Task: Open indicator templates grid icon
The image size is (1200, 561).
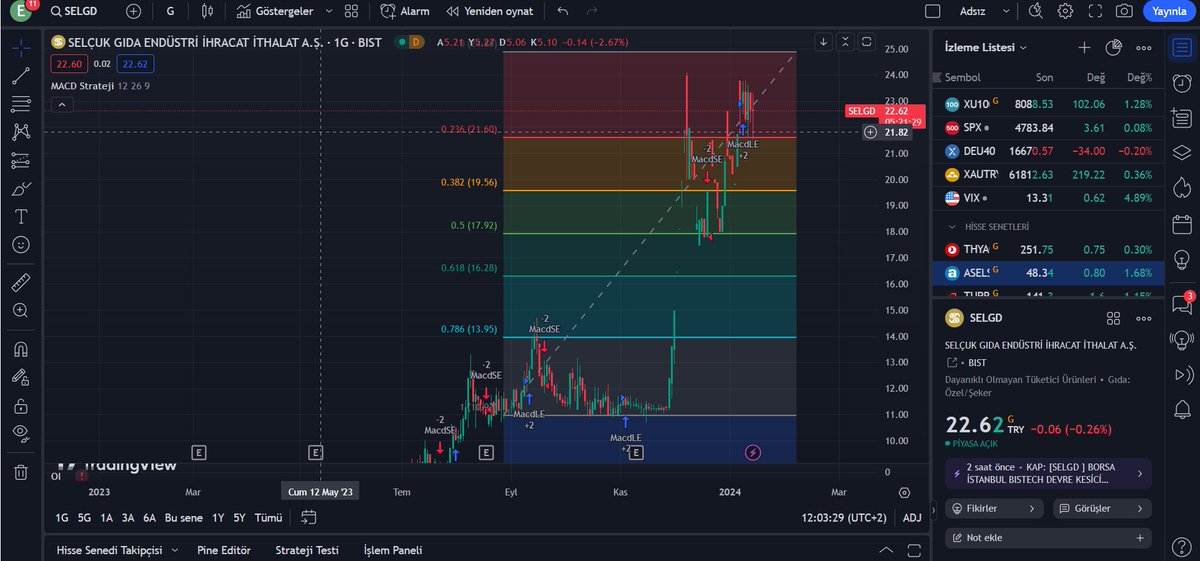Action: 350,11
